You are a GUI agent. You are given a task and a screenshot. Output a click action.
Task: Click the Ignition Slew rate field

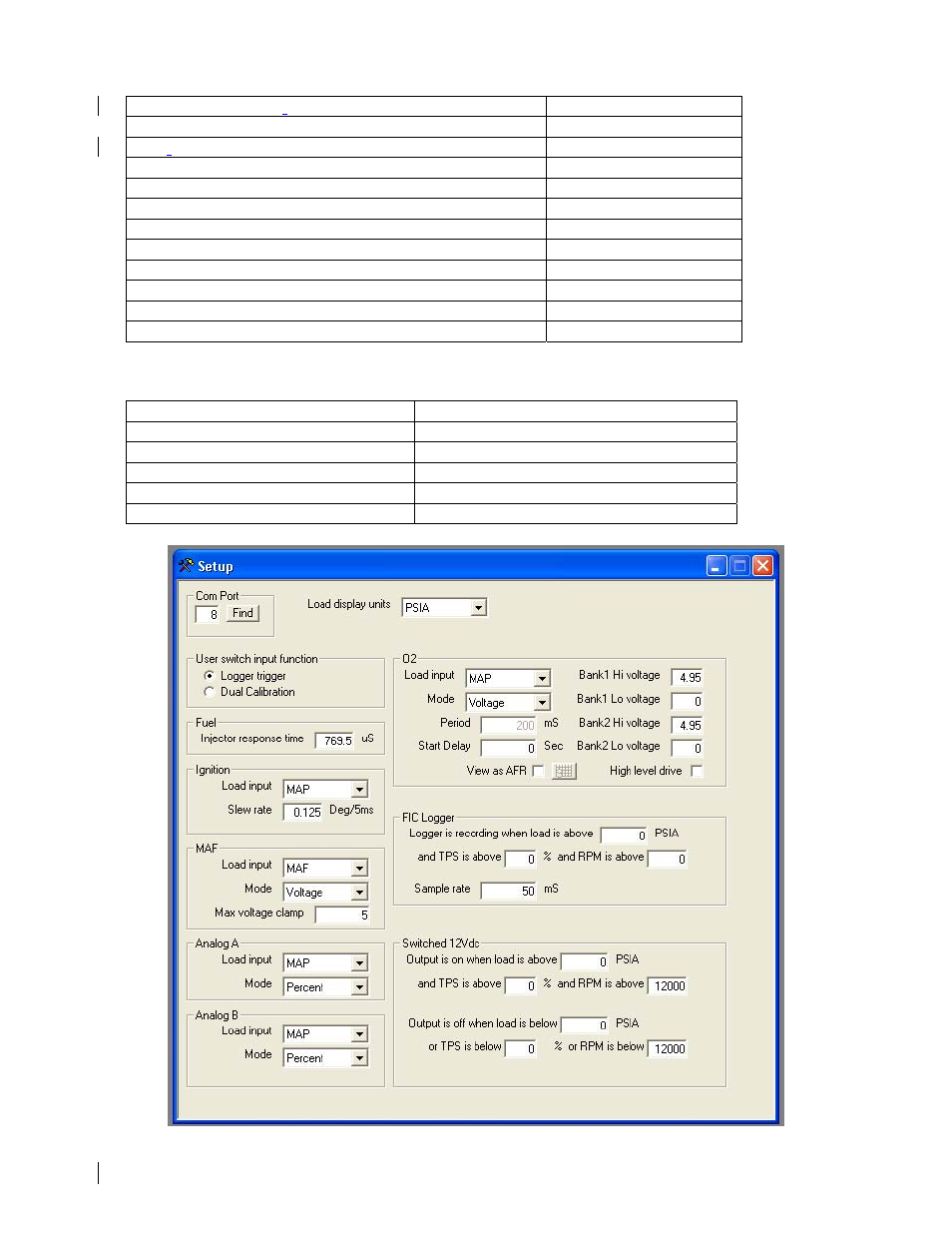click(x=303, y=813)
